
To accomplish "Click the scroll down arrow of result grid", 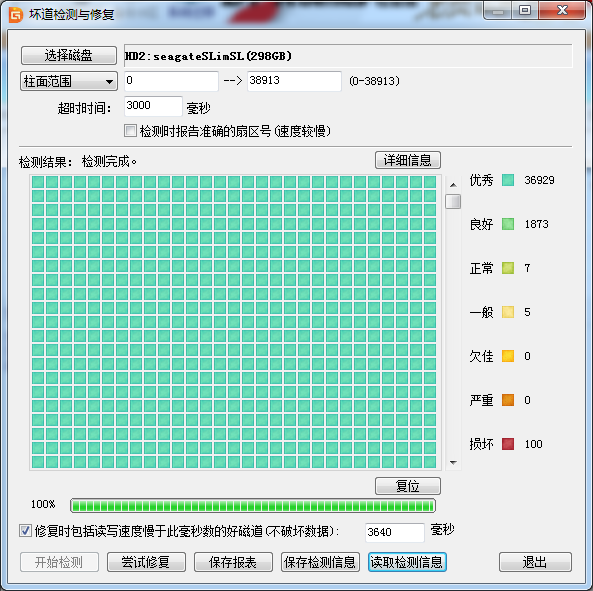I will pos(453,462).
